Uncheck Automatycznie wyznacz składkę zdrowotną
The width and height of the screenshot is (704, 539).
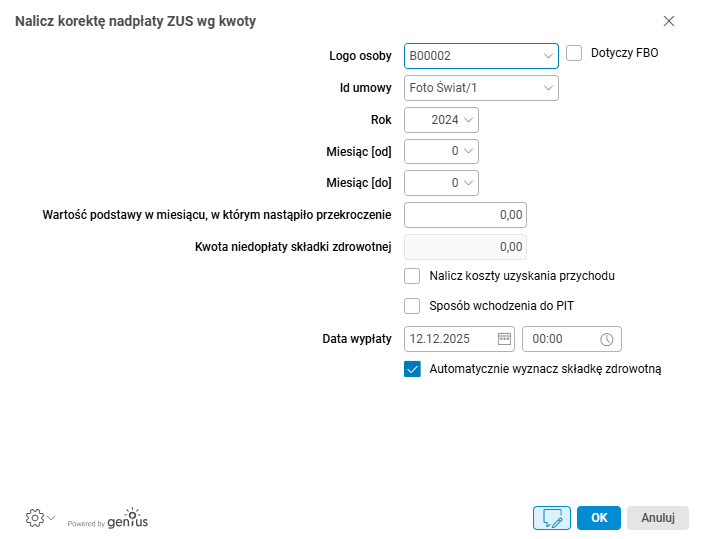[412, 369]
